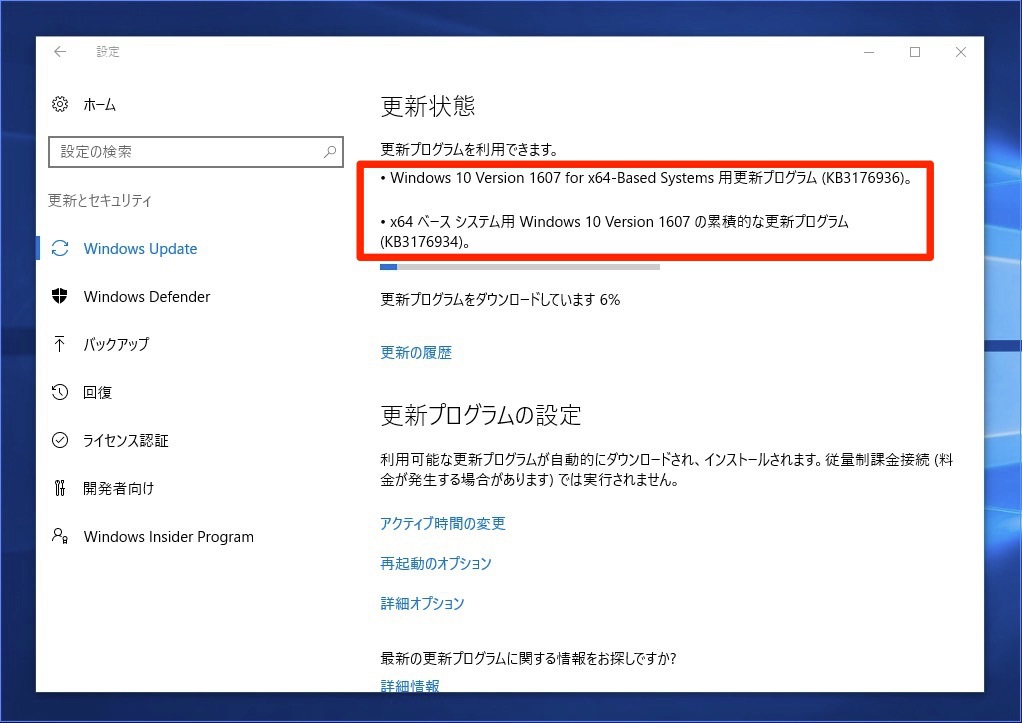
Task: Click the license activation checkmark icon
Action: click(x=60, y=440)
